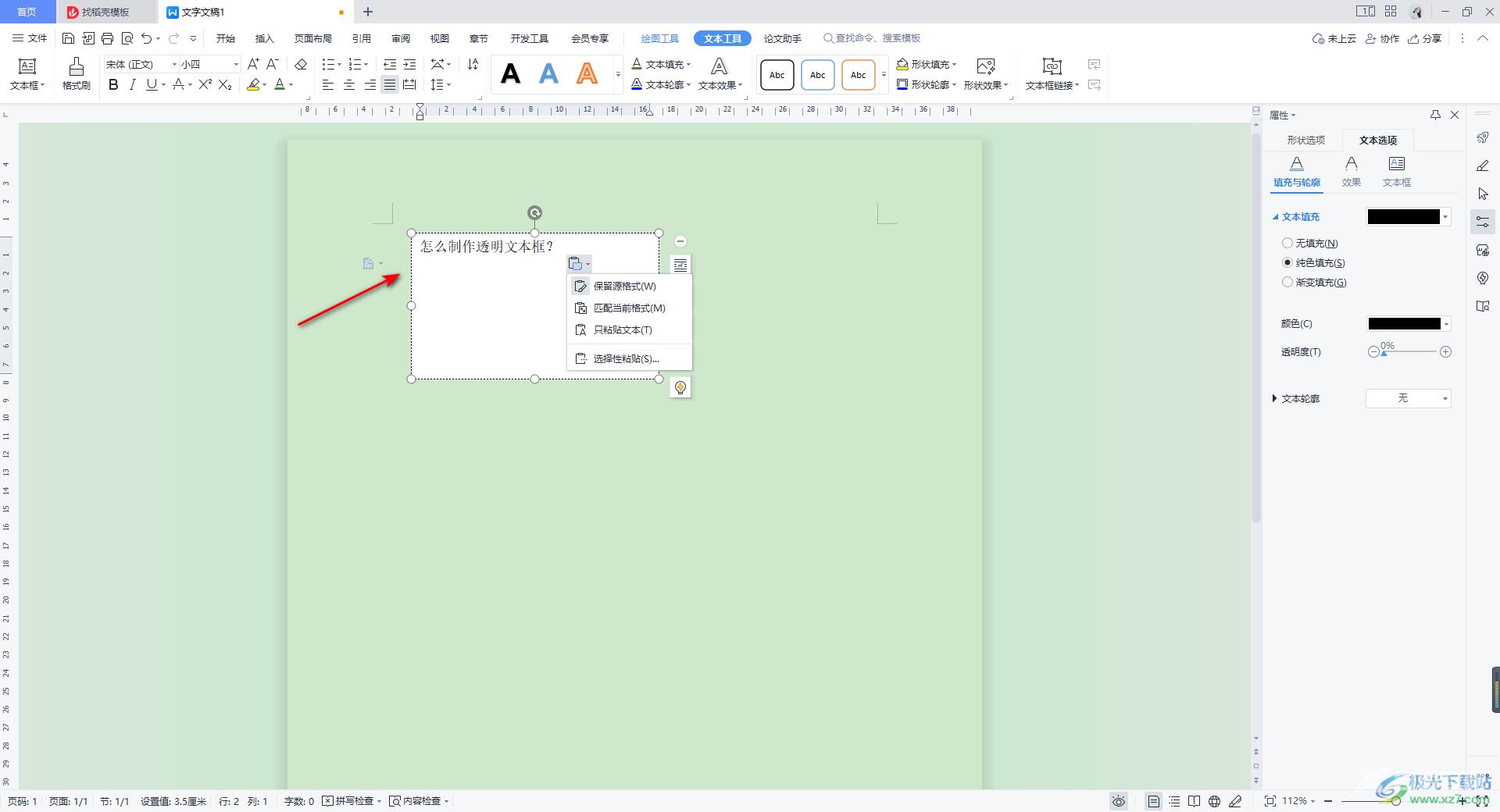Click the Collaborate button
The height and width of the screenshot is (812, 1500).
tap(1382, 38)
